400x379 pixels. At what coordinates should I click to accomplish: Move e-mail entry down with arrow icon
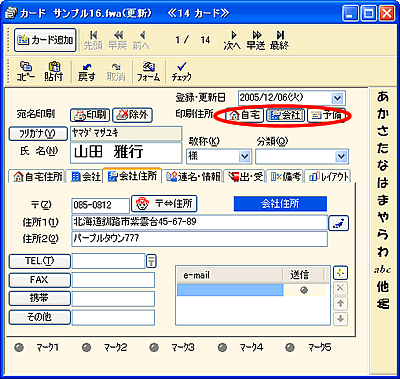click(x=340, y=319)
